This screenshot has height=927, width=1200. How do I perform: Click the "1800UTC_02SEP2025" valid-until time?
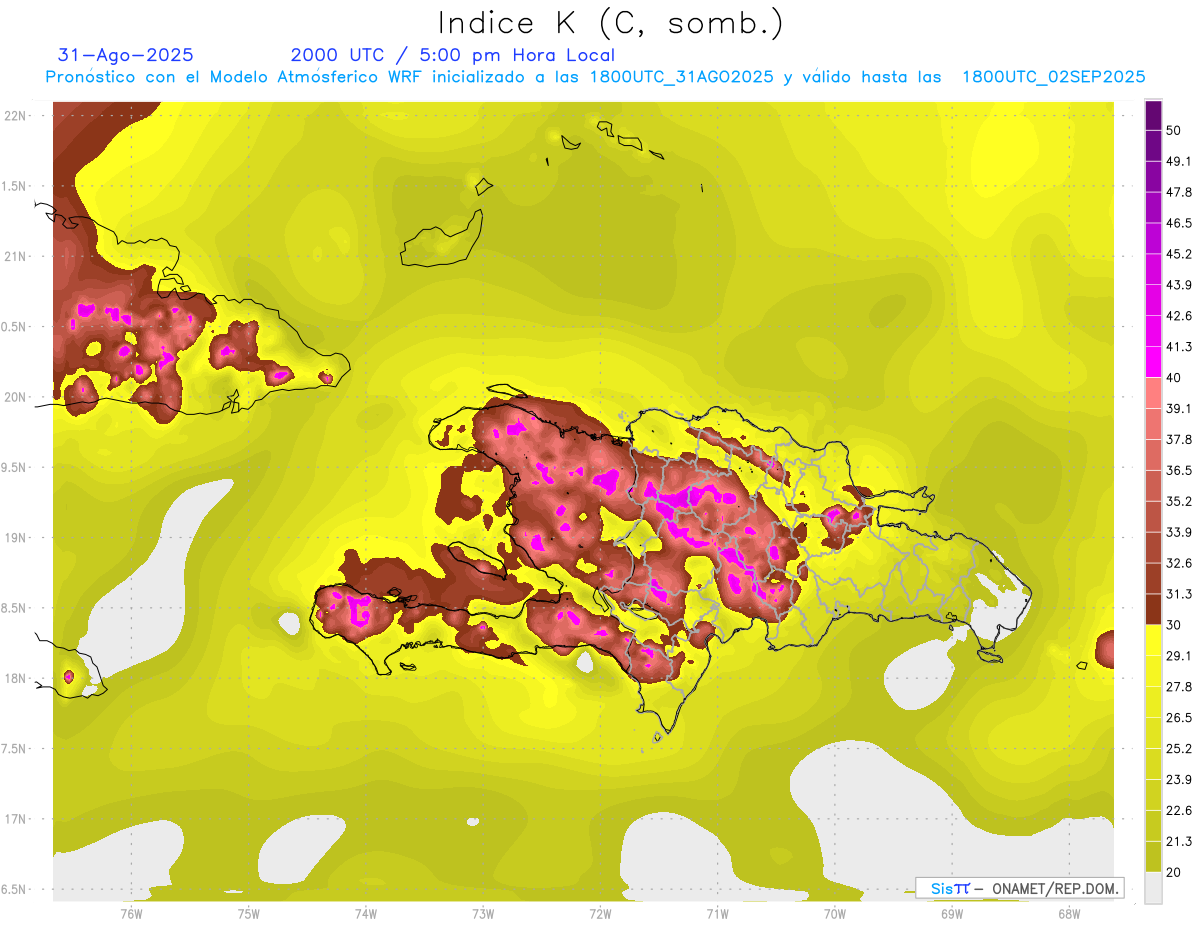pyautogui.click(x=1053, y=77)
